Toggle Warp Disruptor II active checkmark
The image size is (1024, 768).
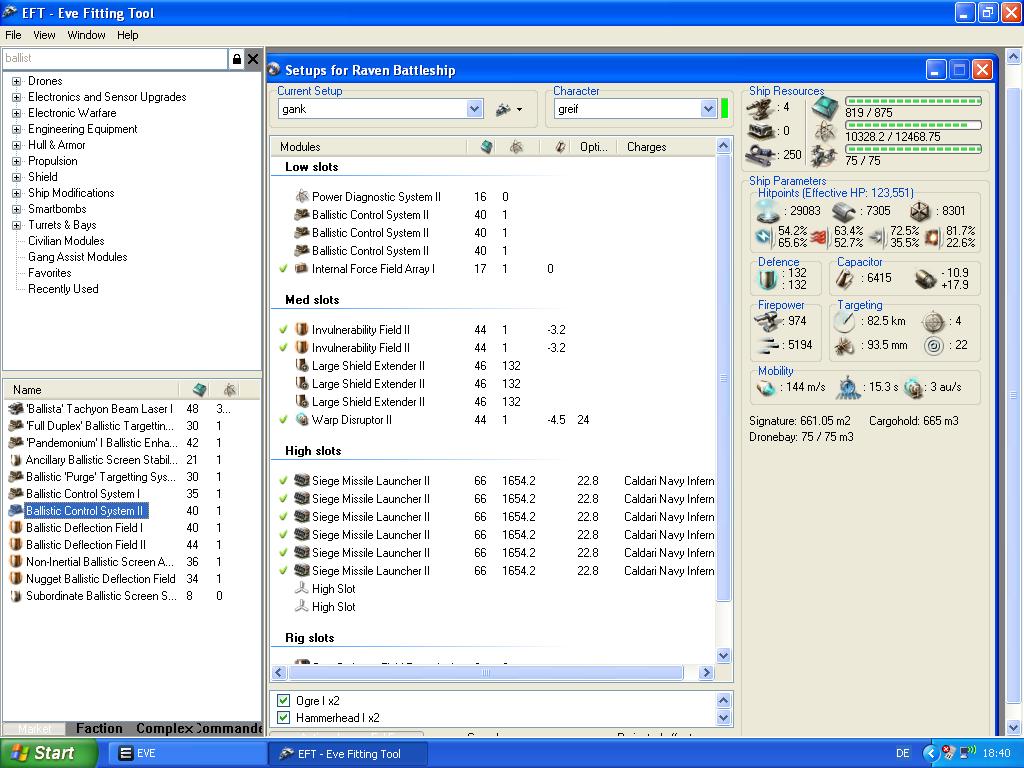point(283,419)
